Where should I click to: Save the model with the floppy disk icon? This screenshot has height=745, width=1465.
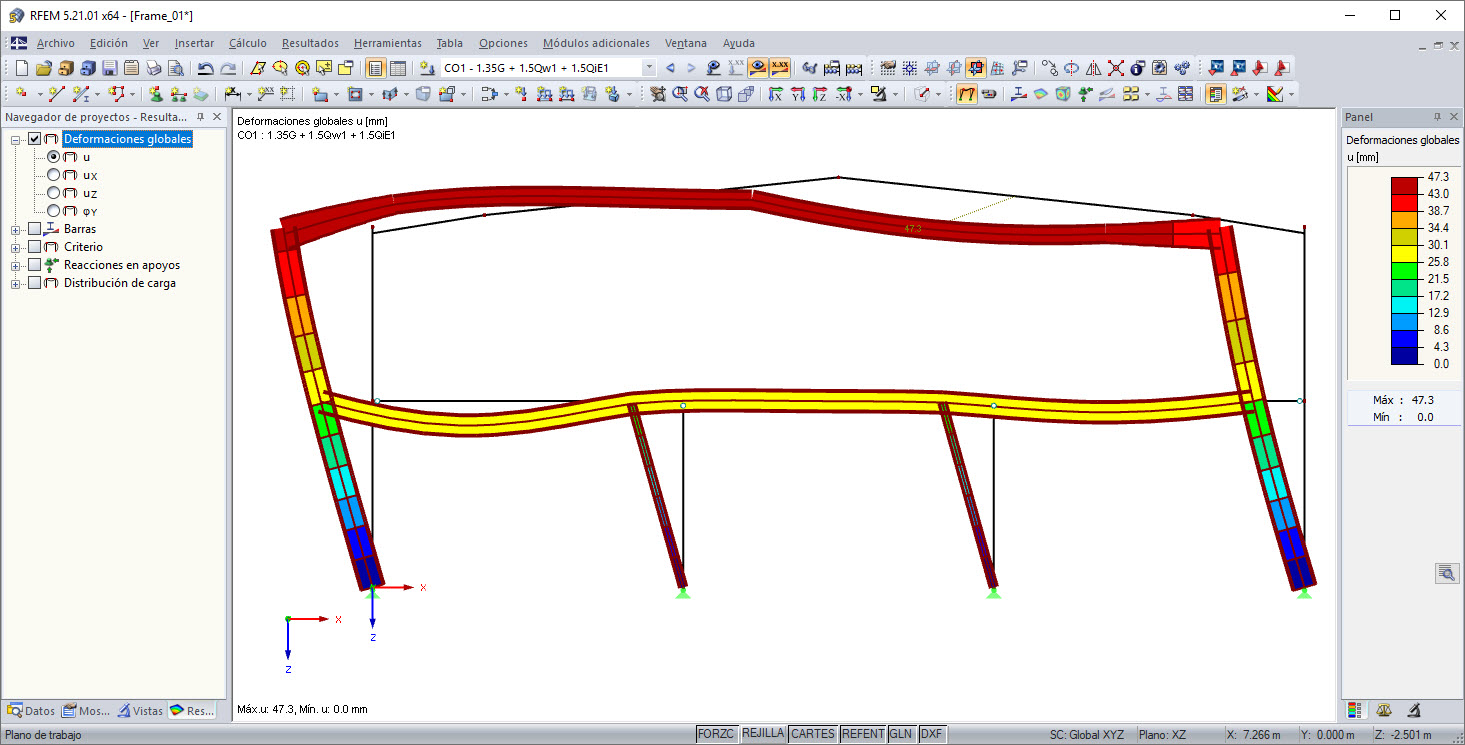[x=109, y=68]
